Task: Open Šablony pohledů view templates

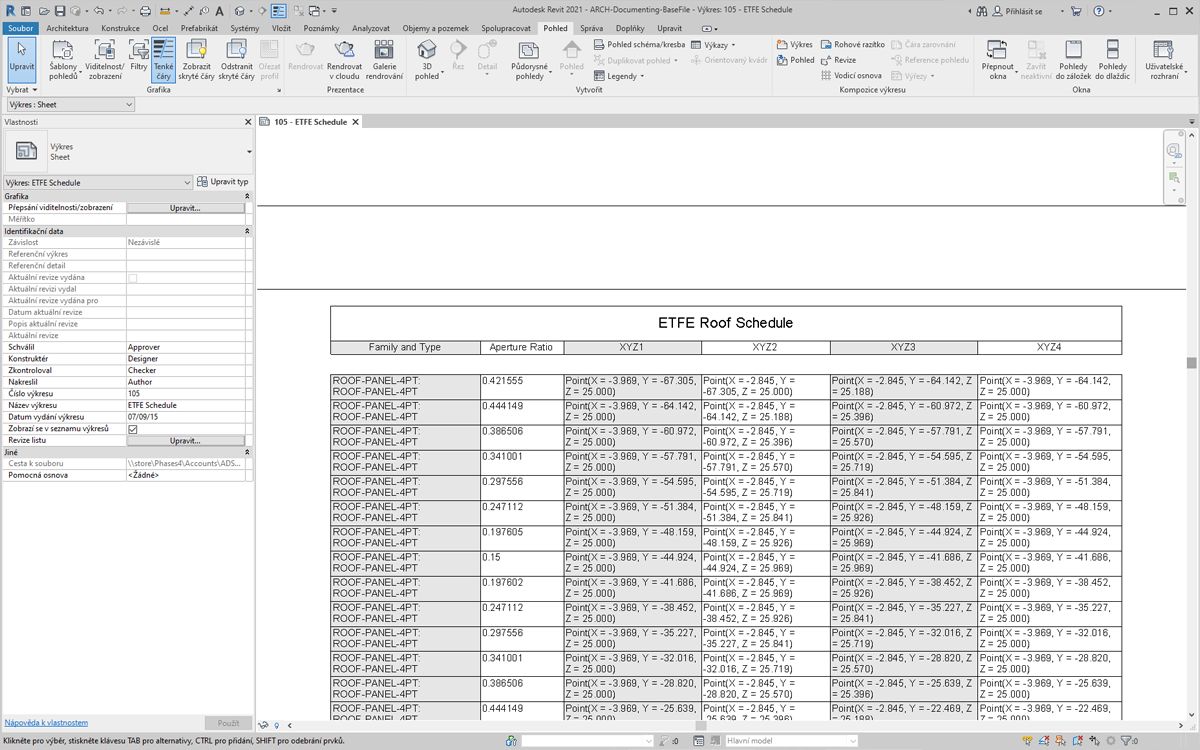Action: pyautogui.click(x=63, y=60)
